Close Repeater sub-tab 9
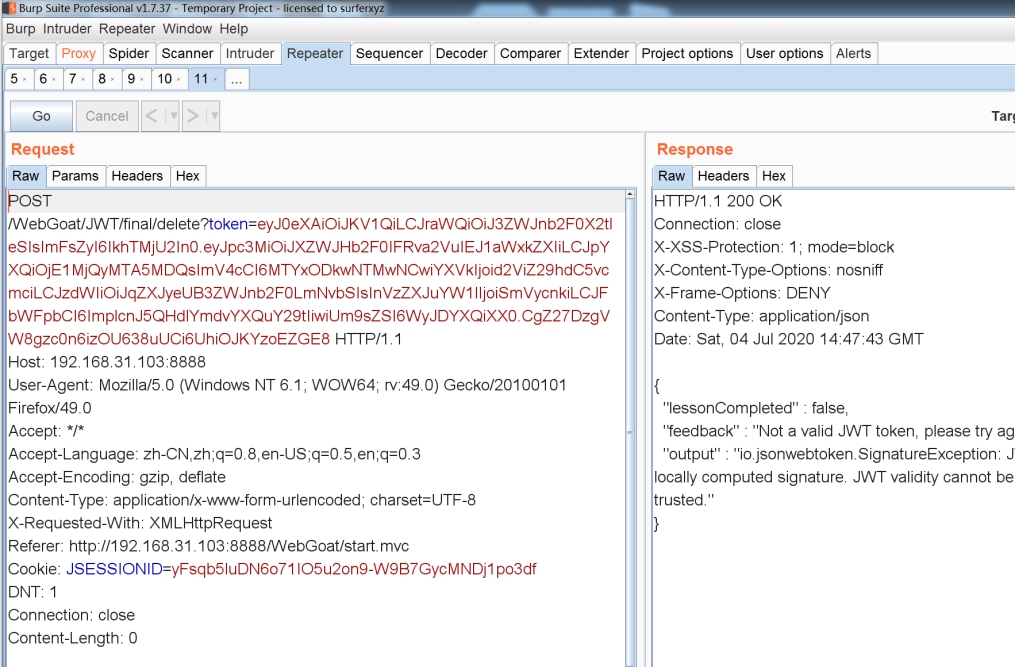1016x667 pixels. 142,80
